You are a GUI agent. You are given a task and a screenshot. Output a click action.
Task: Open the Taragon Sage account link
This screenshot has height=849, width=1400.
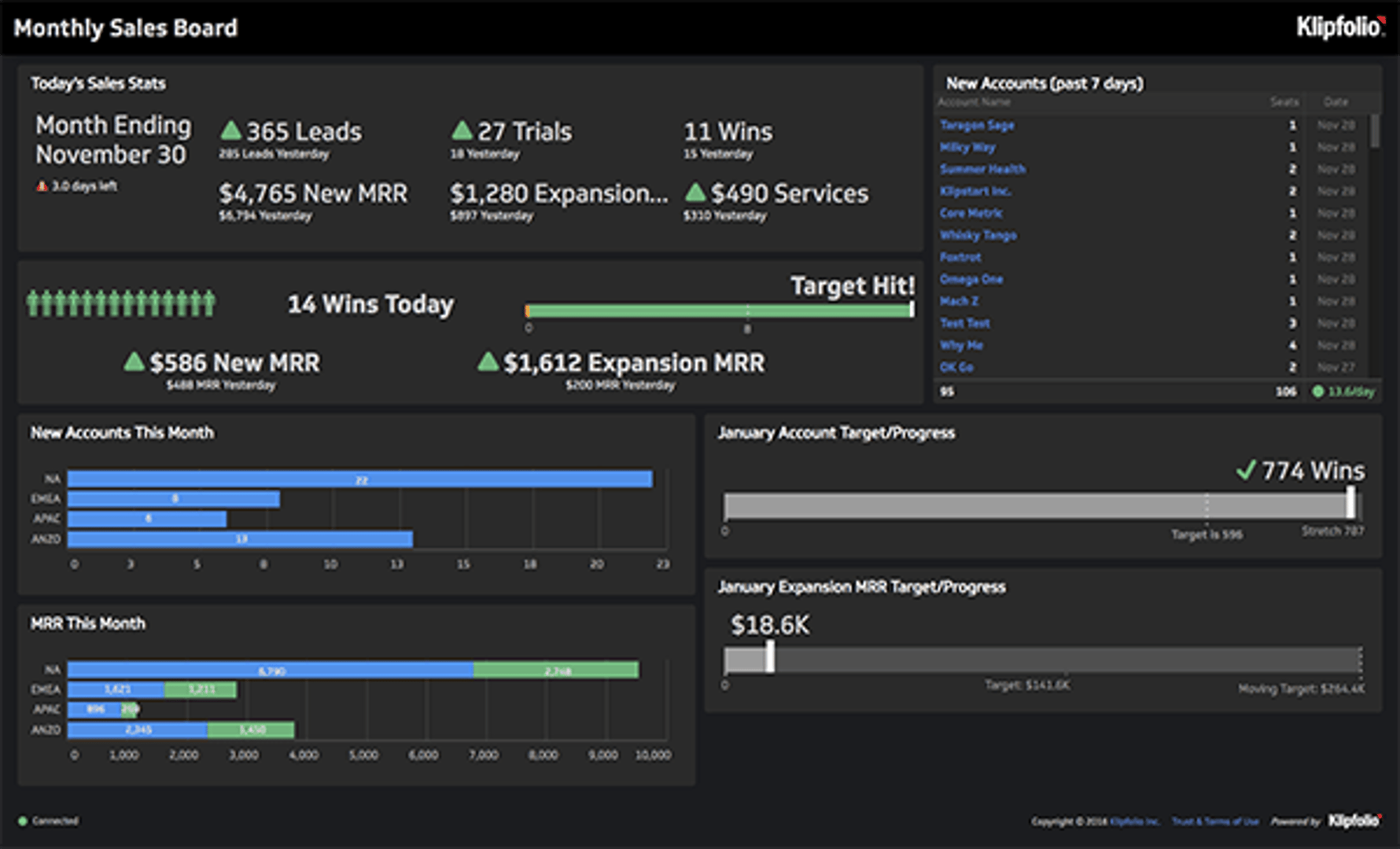(977, 125)
